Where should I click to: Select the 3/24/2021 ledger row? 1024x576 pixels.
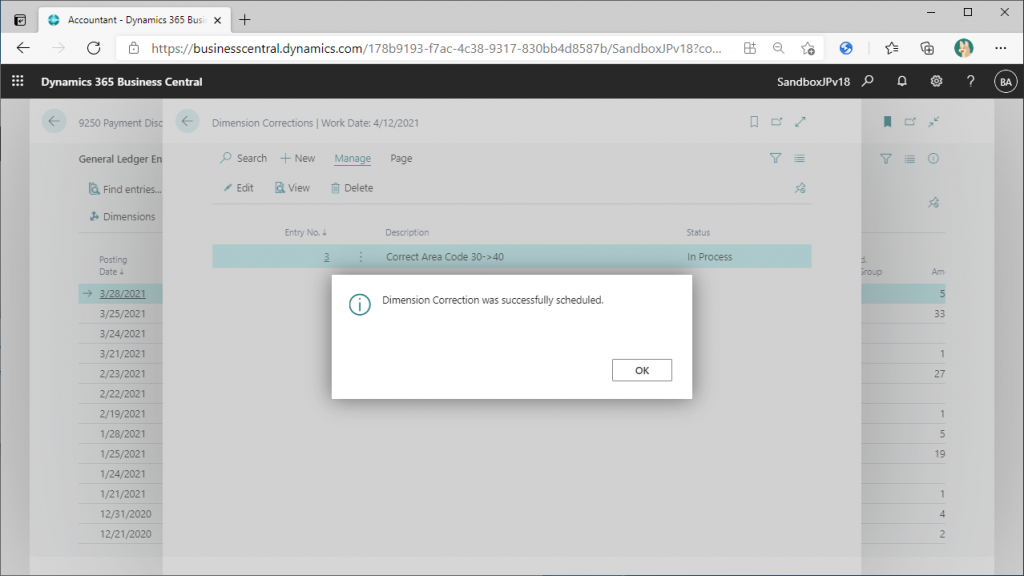(122, 334)
